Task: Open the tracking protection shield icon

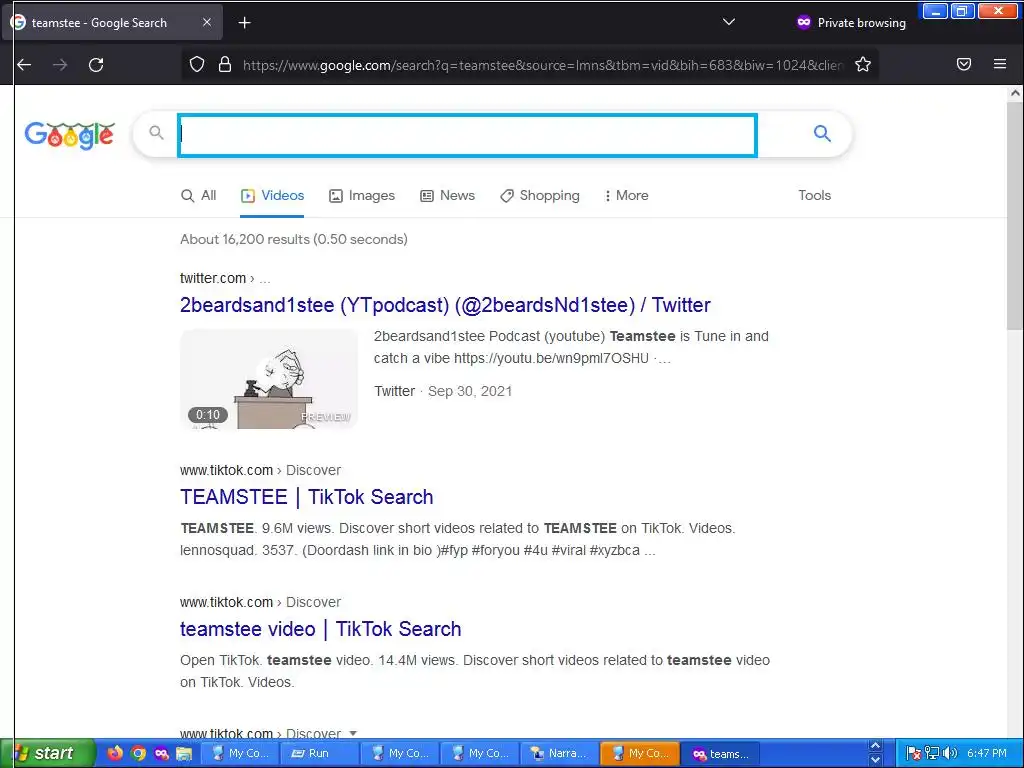Action: pyautogui.click(x=197, y=64)
